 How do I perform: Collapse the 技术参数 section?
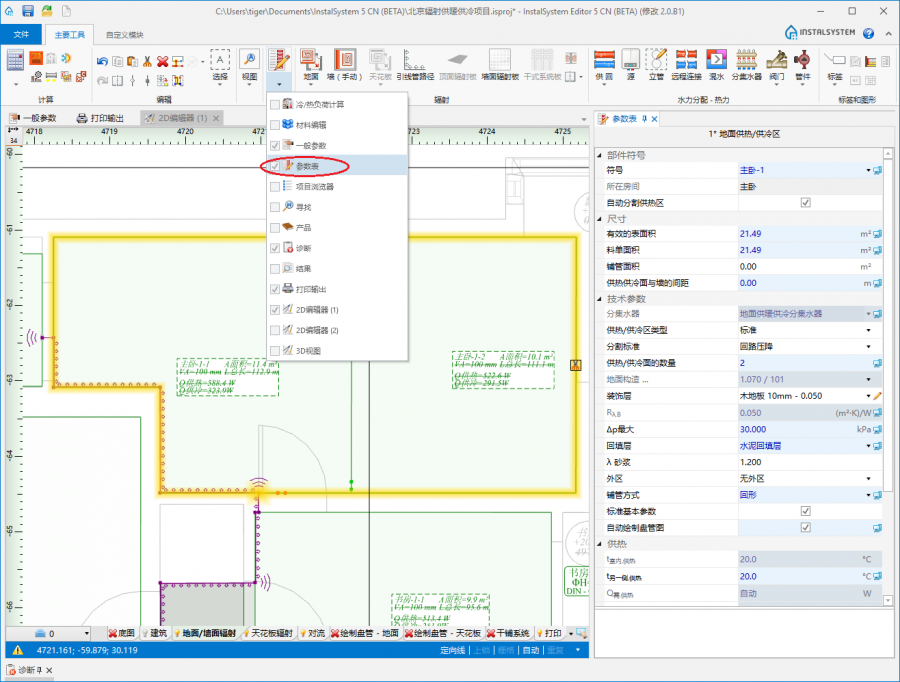(600, 299)
